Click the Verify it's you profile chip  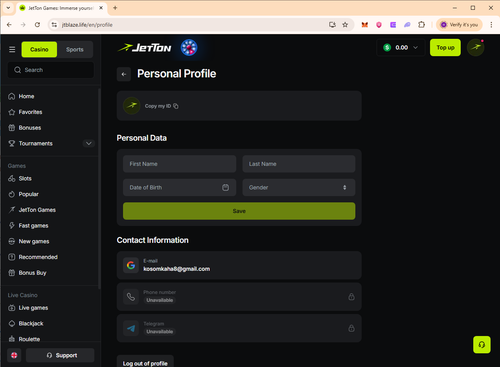459,25
